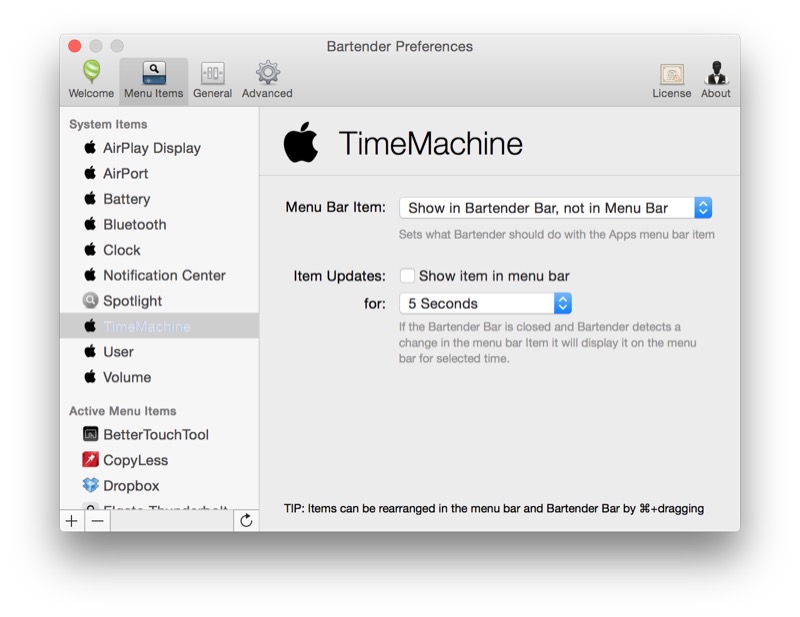Select CopyLess in the list

click(x=160, y=460)
